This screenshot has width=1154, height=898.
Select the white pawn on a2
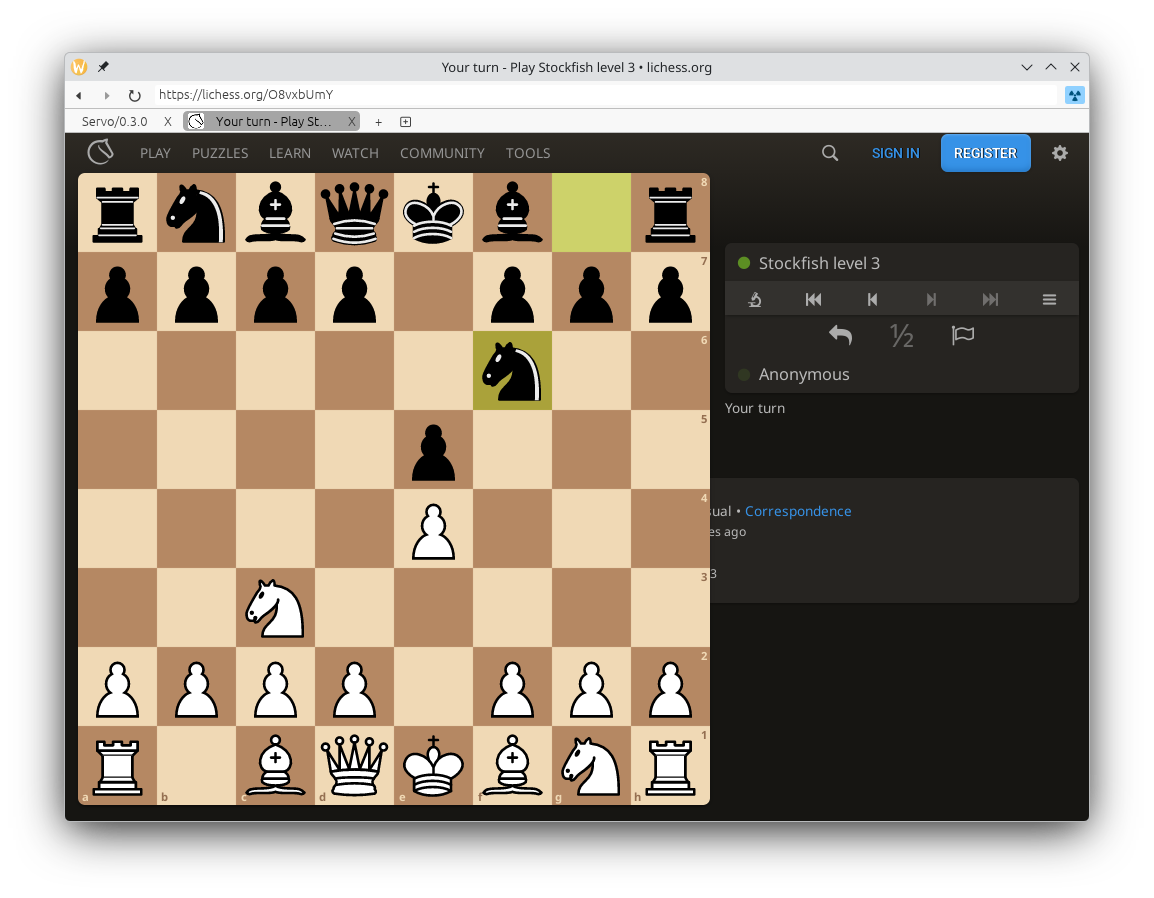pyautogui.click(x=118, y=687)
